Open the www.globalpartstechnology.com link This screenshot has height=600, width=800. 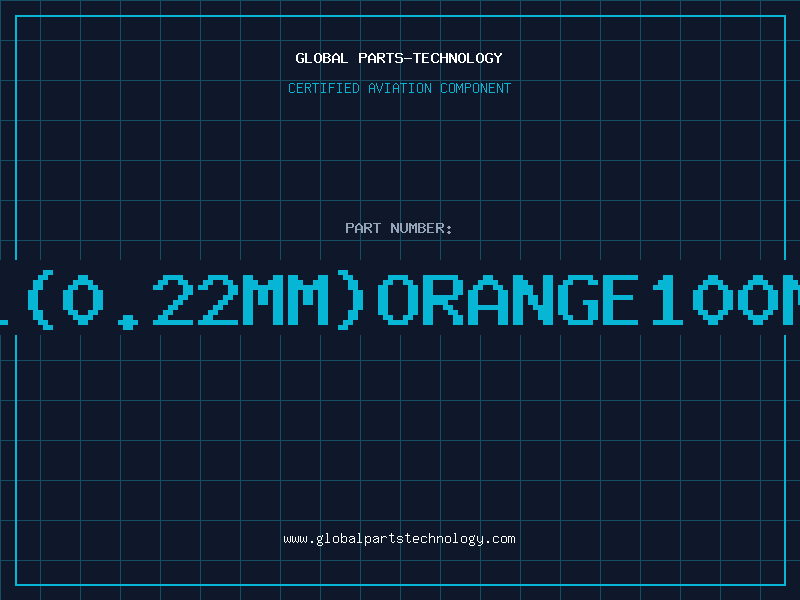[x=399, y=539]
